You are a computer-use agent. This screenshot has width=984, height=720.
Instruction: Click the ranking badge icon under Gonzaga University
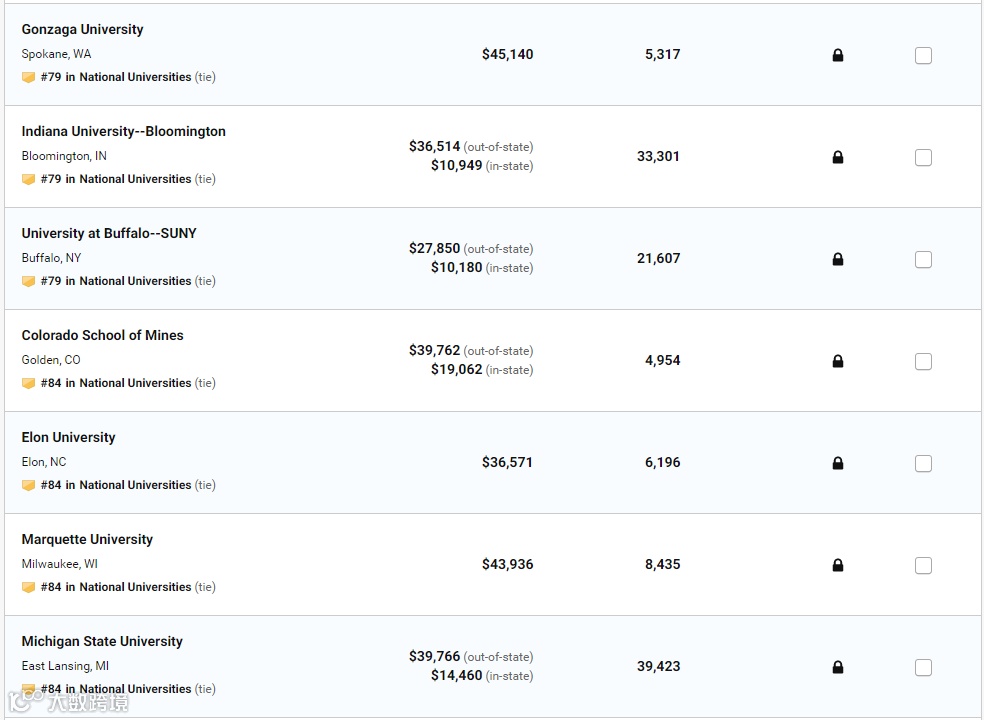28,77
